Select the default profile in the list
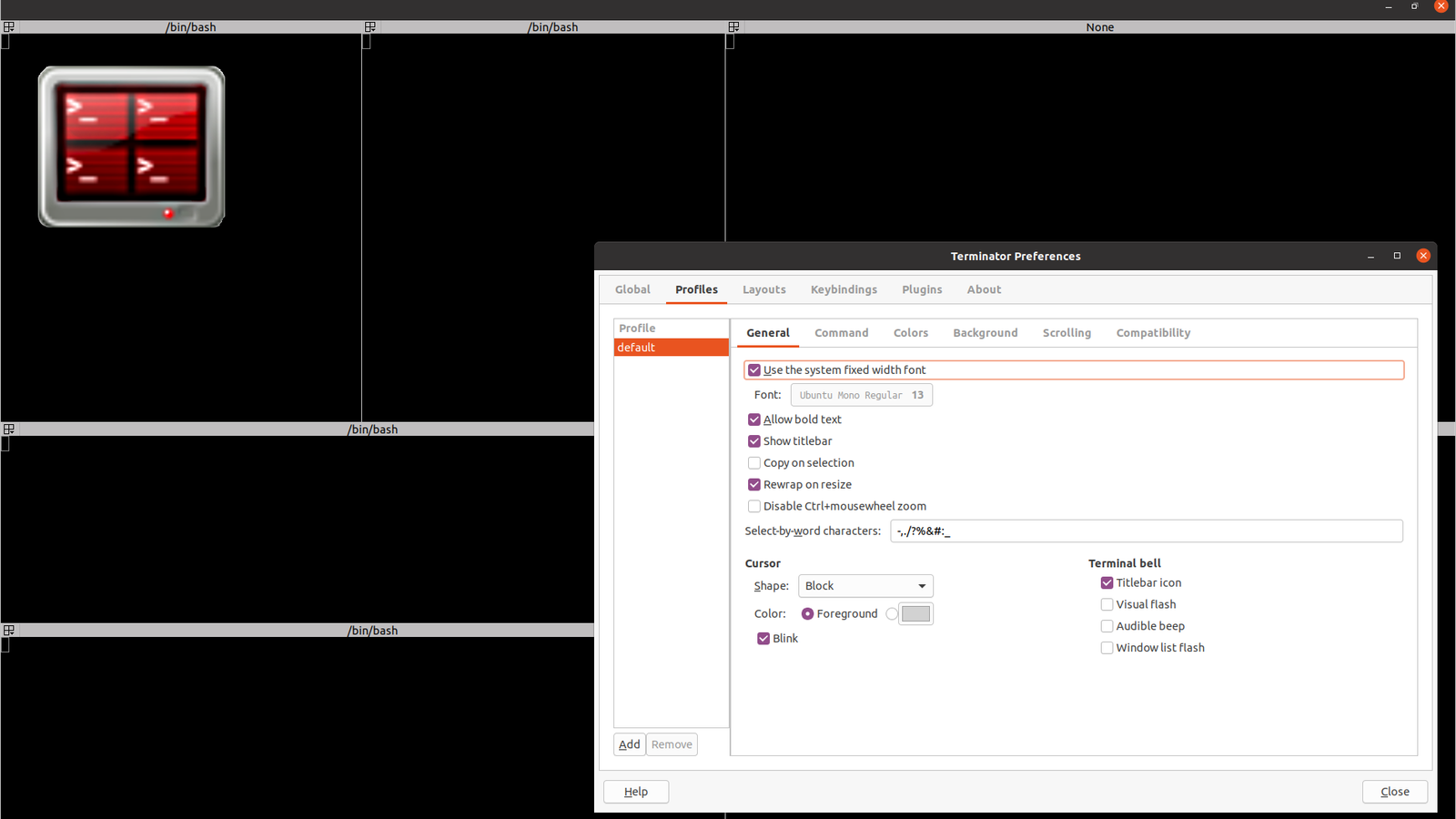Image resolution: width=1456 pixels, height=819 pixels. point(672,348)
